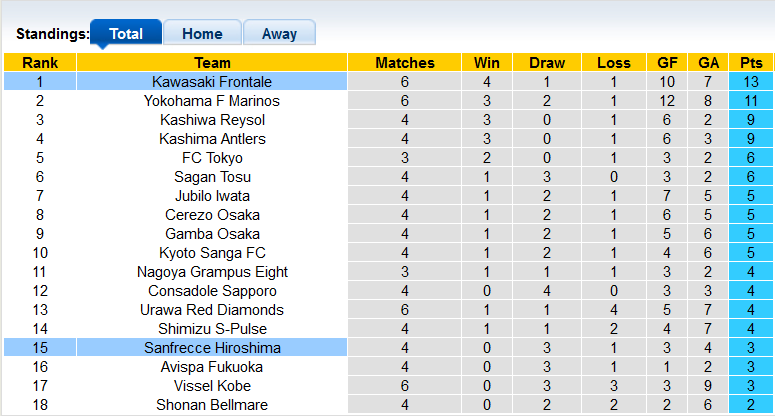The image size is (775, 416).
Task: Open the FC Tokyo team link
Action: [212, 158]
